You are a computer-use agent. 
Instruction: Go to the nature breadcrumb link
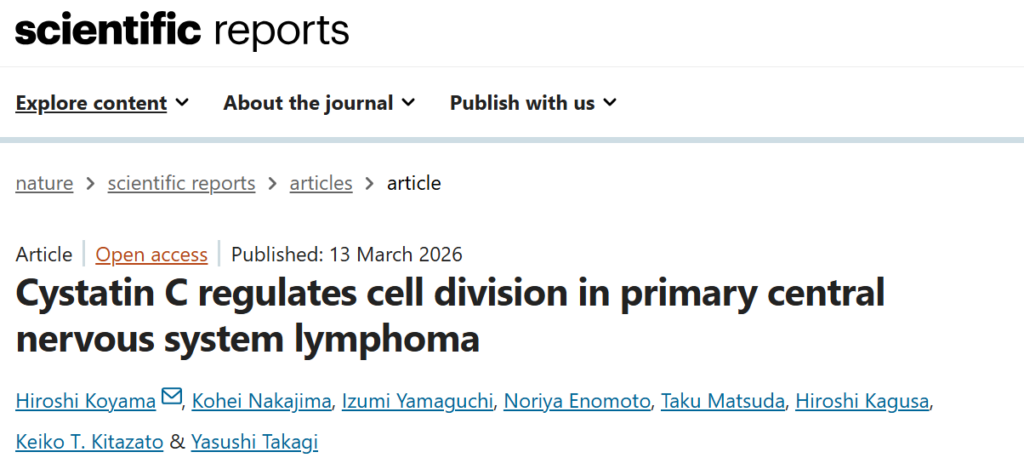point(44,183)
